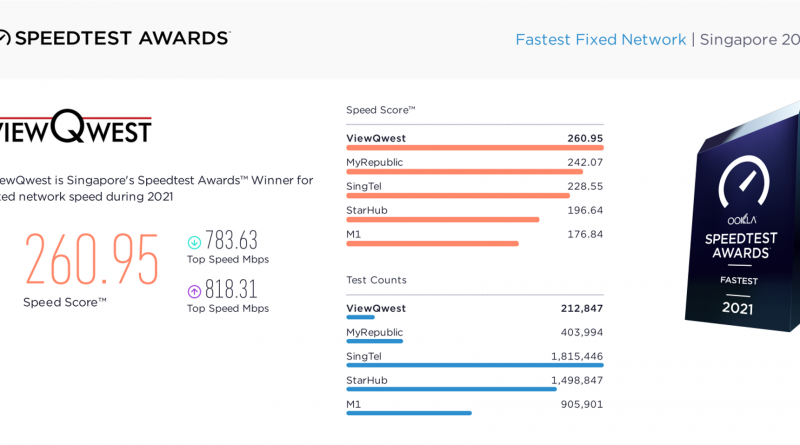Click the Ookla Speedtest Awards 2021 trophy
This screenshot has height=445, width=800.
tap(742, 217)
